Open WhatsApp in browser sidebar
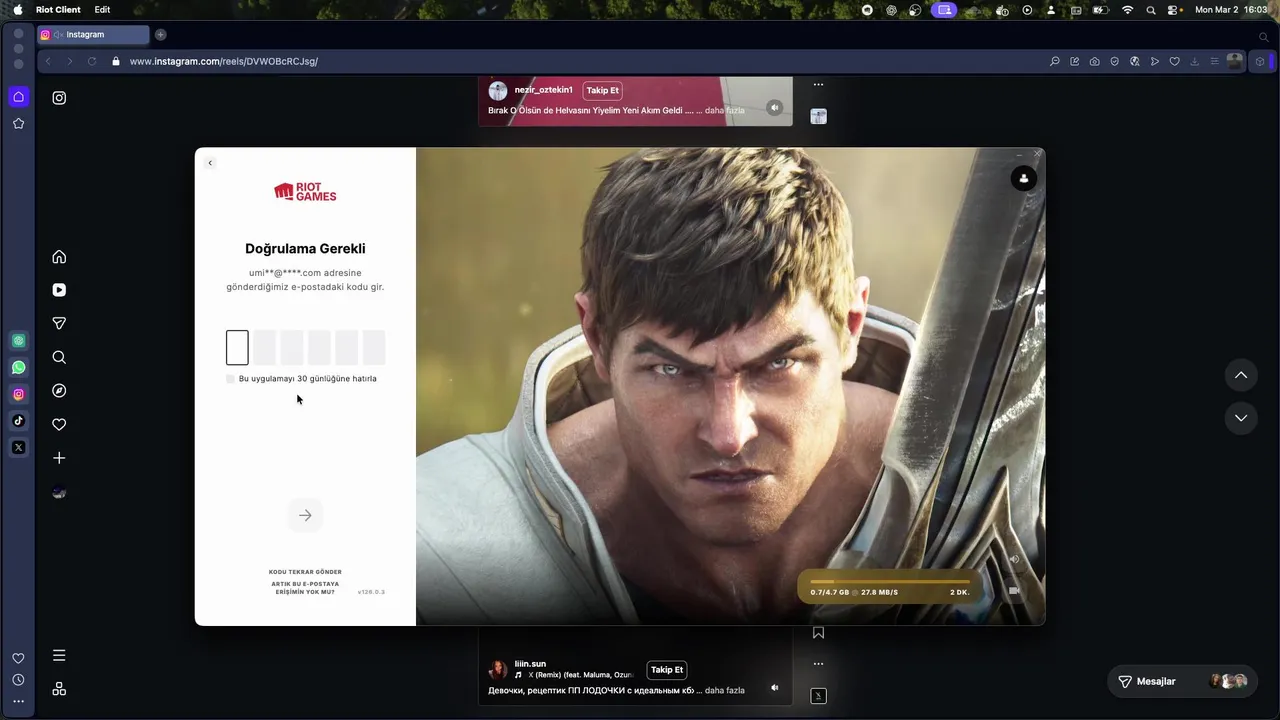Viewport: 1280px width, 720px height. point(18,367)
